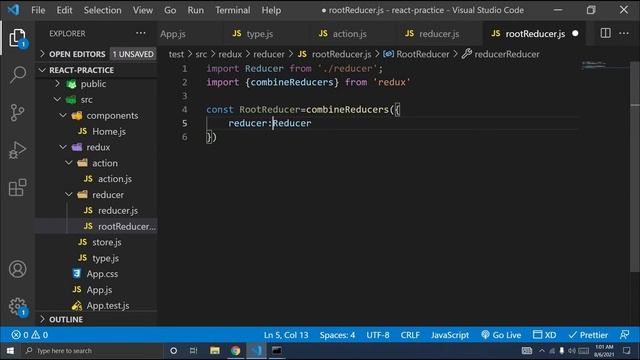
Task: Start Go Live server
Action: coord(501,335)
